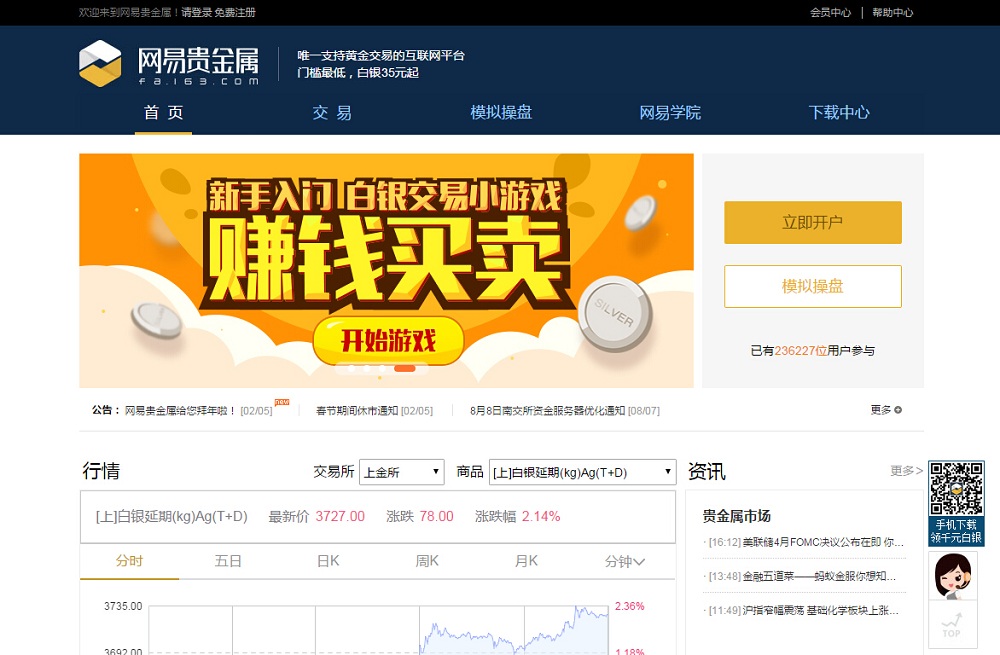Open 模拟操盘 in the navigation bar
This screenshot has height=655, width=1000.
501,113
